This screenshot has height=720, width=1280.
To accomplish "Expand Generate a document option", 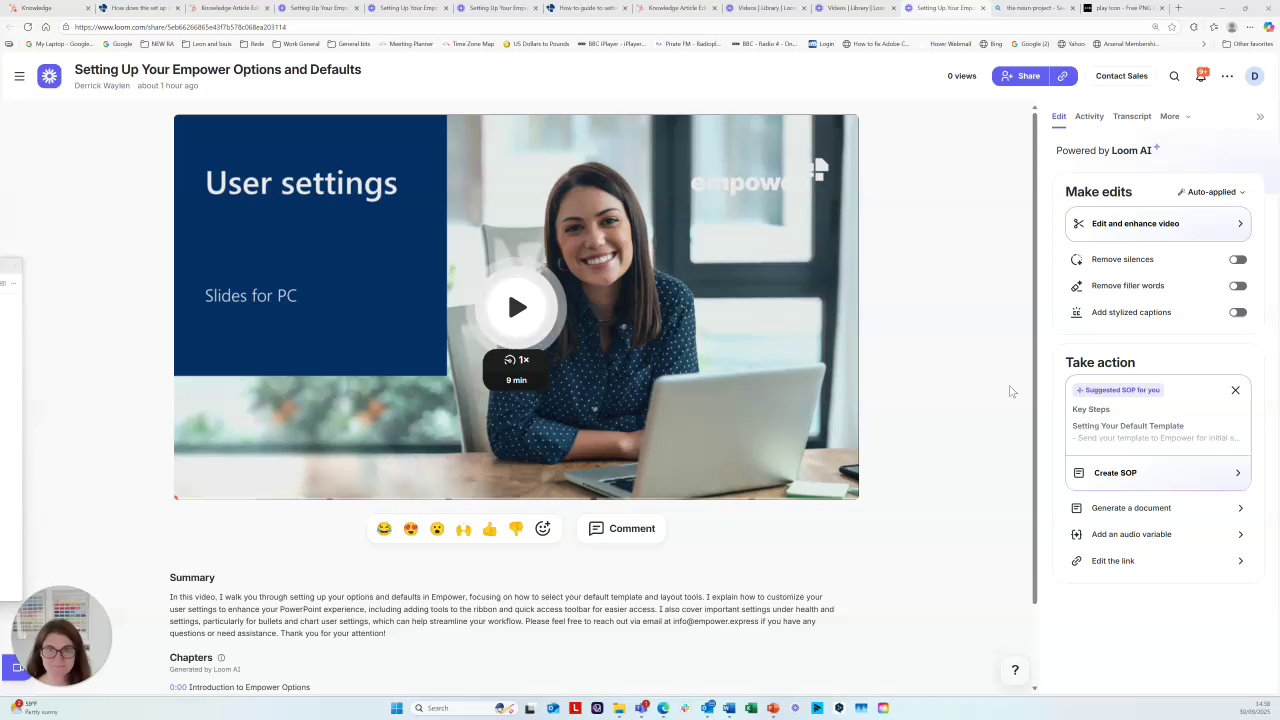I will [1158, 508].
